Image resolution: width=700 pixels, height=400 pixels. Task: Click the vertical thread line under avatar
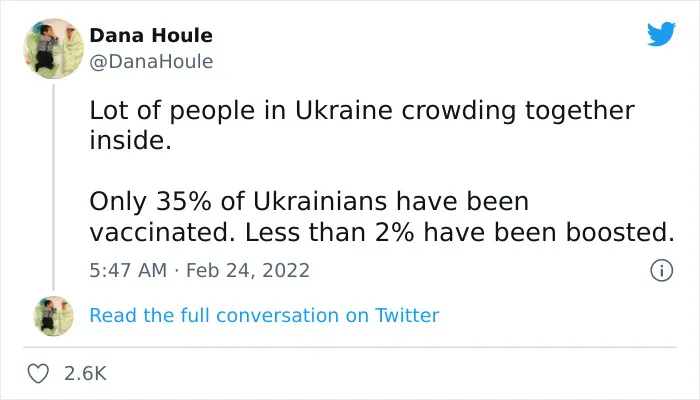point(54,188)
